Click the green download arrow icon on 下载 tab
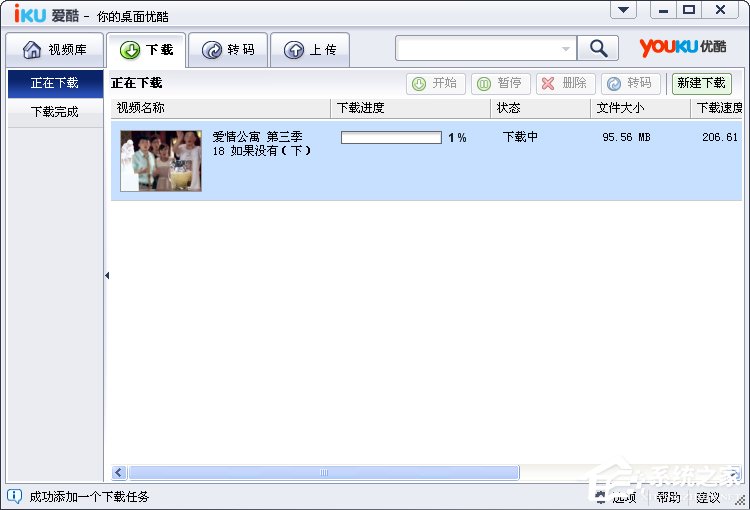Image resolution: width=750 pixels, height=510 pixels. coord(130,50)
